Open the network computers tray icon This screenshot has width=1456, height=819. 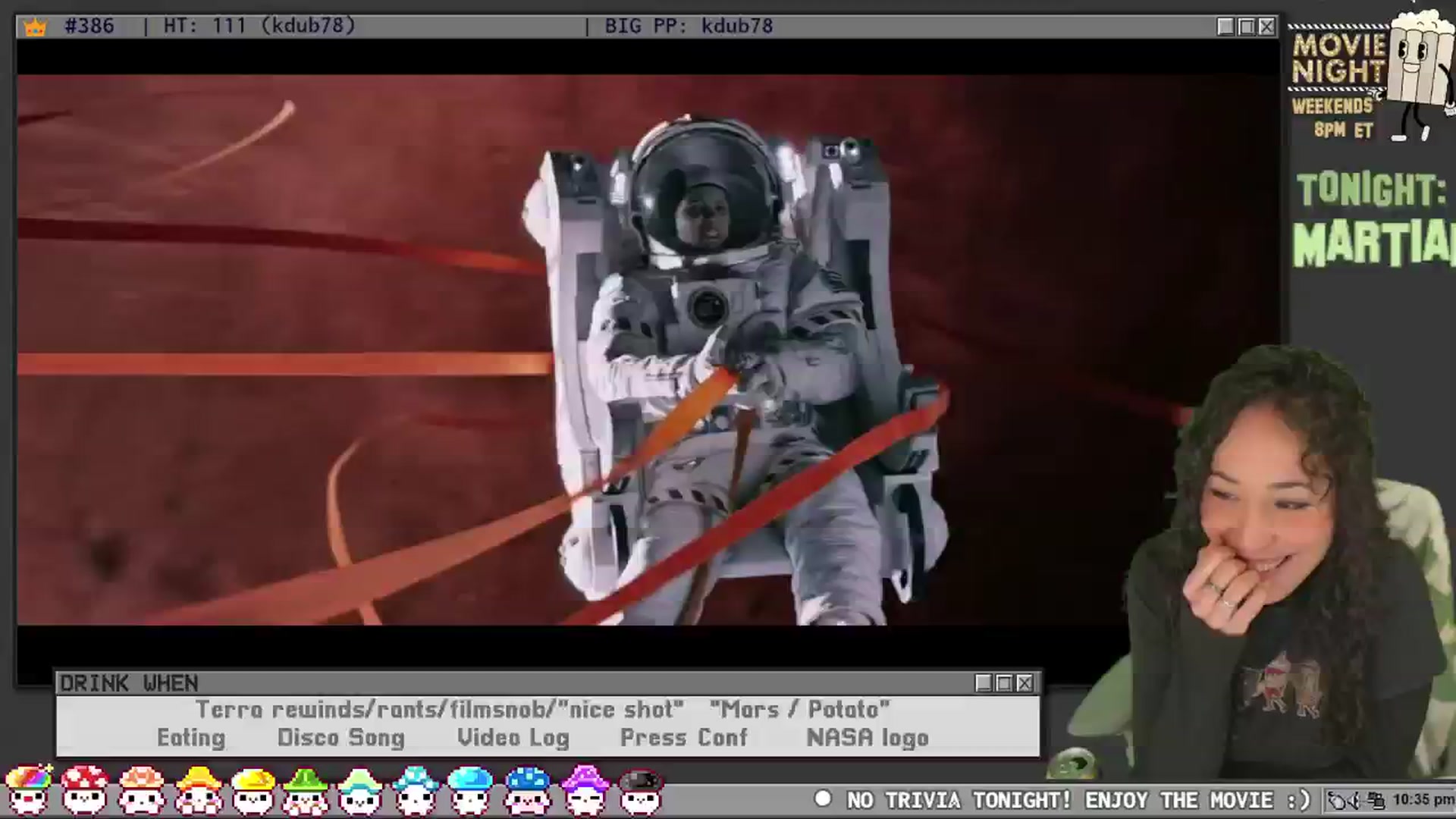coord(1378,800)
